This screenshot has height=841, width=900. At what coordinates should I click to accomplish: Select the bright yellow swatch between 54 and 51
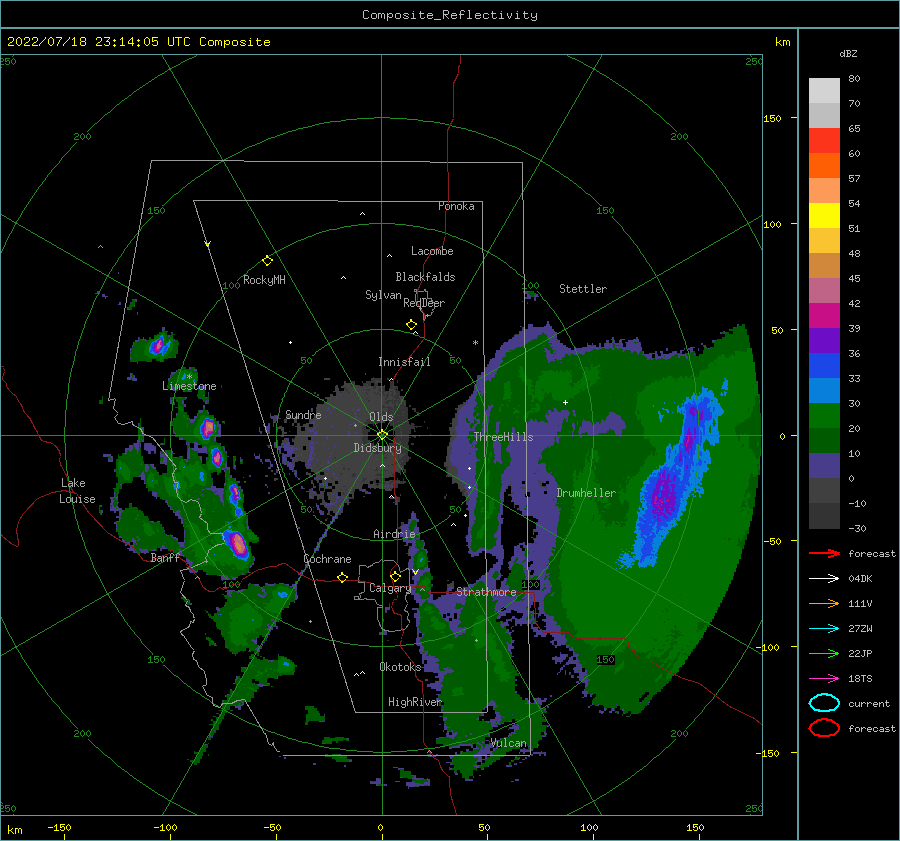pyautogui.click(x=824, y=216)
